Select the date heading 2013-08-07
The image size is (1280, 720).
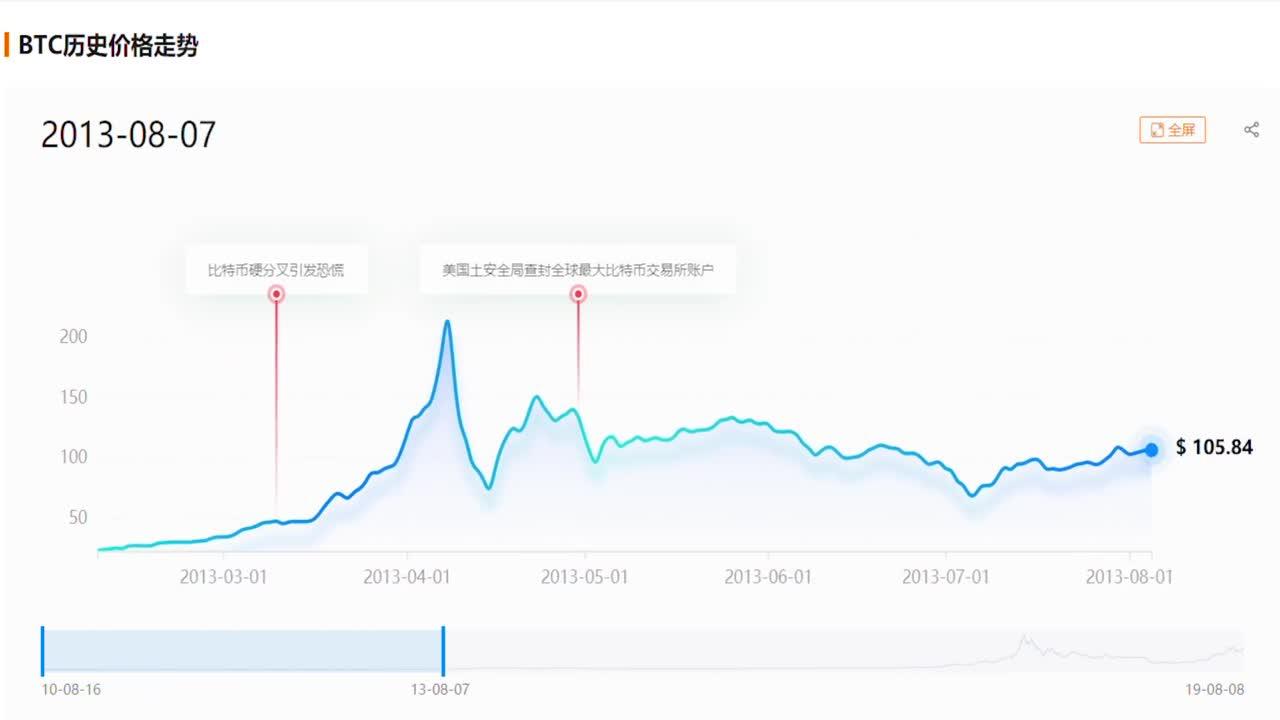(128, 133)
